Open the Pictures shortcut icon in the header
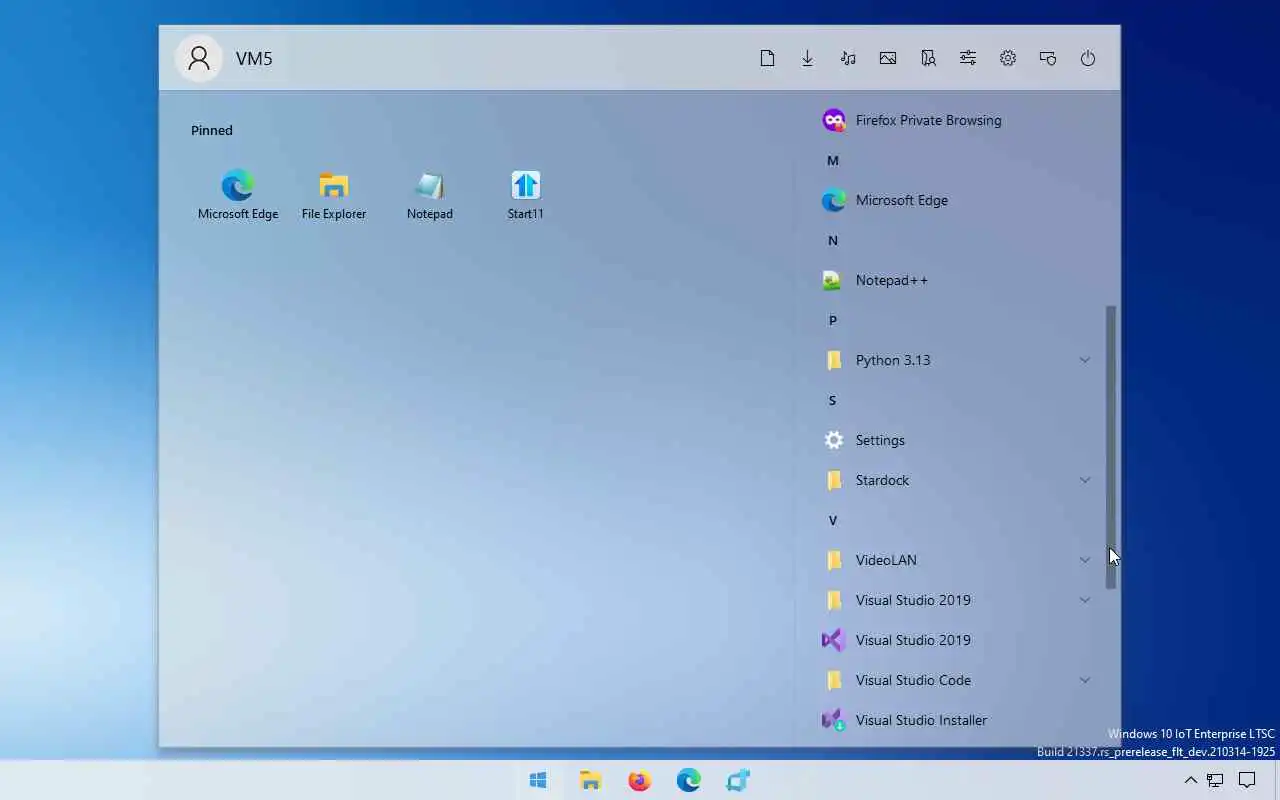 tap(888, 58)
